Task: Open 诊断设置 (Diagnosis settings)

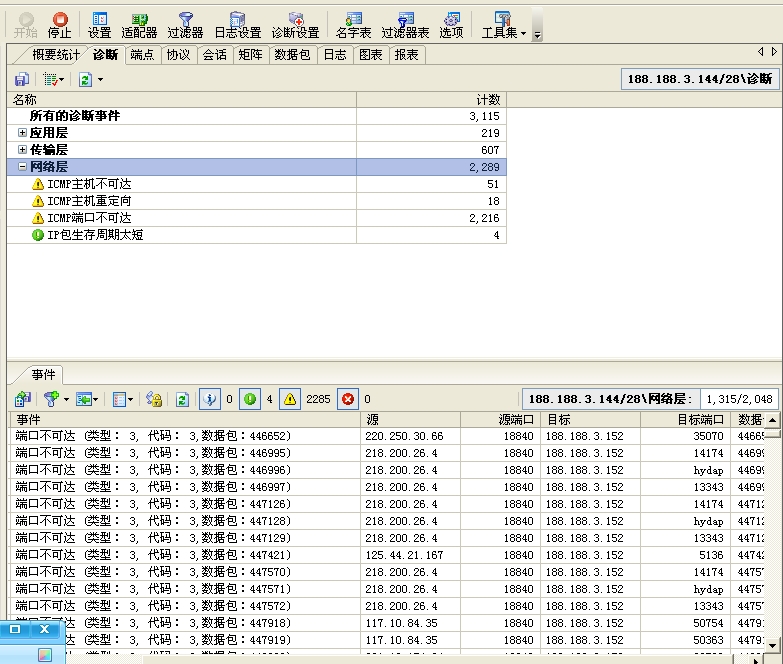Action: coord(296,24)
